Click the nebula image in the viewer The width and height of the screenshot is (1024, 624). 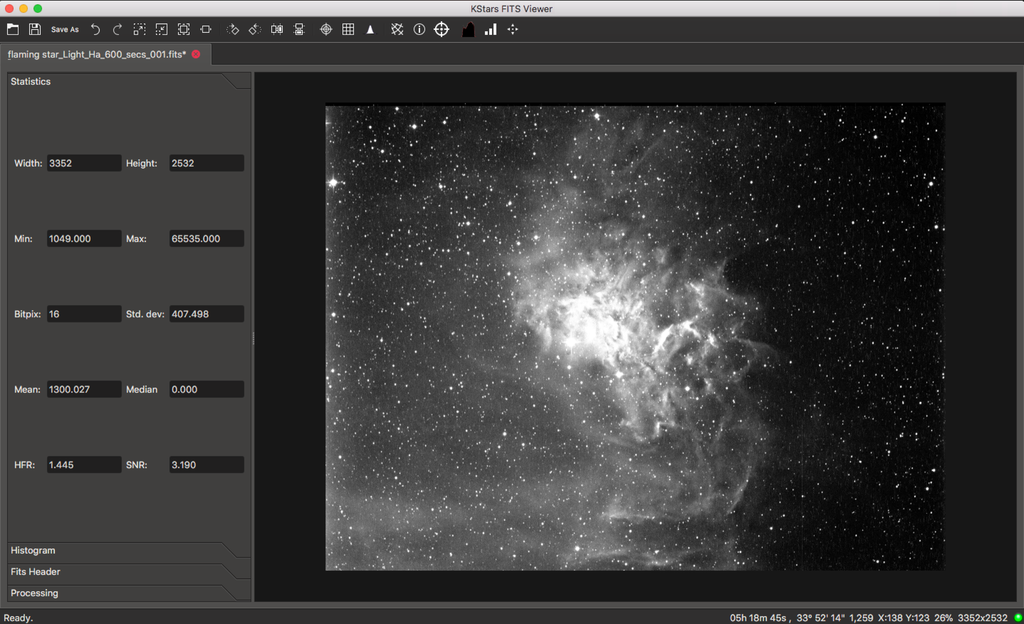click(635, 337)
